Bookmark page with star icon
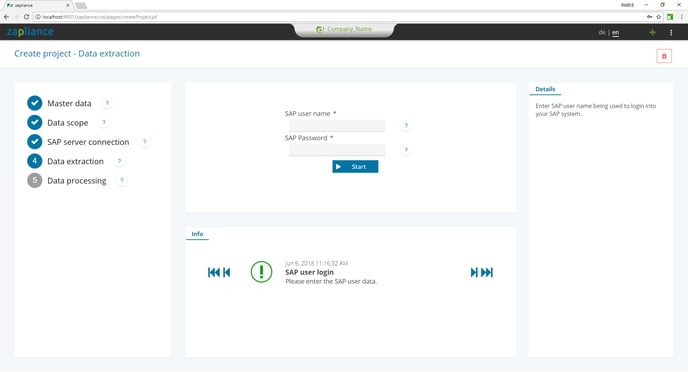688x372 pixels. click(x=659, y=17)
